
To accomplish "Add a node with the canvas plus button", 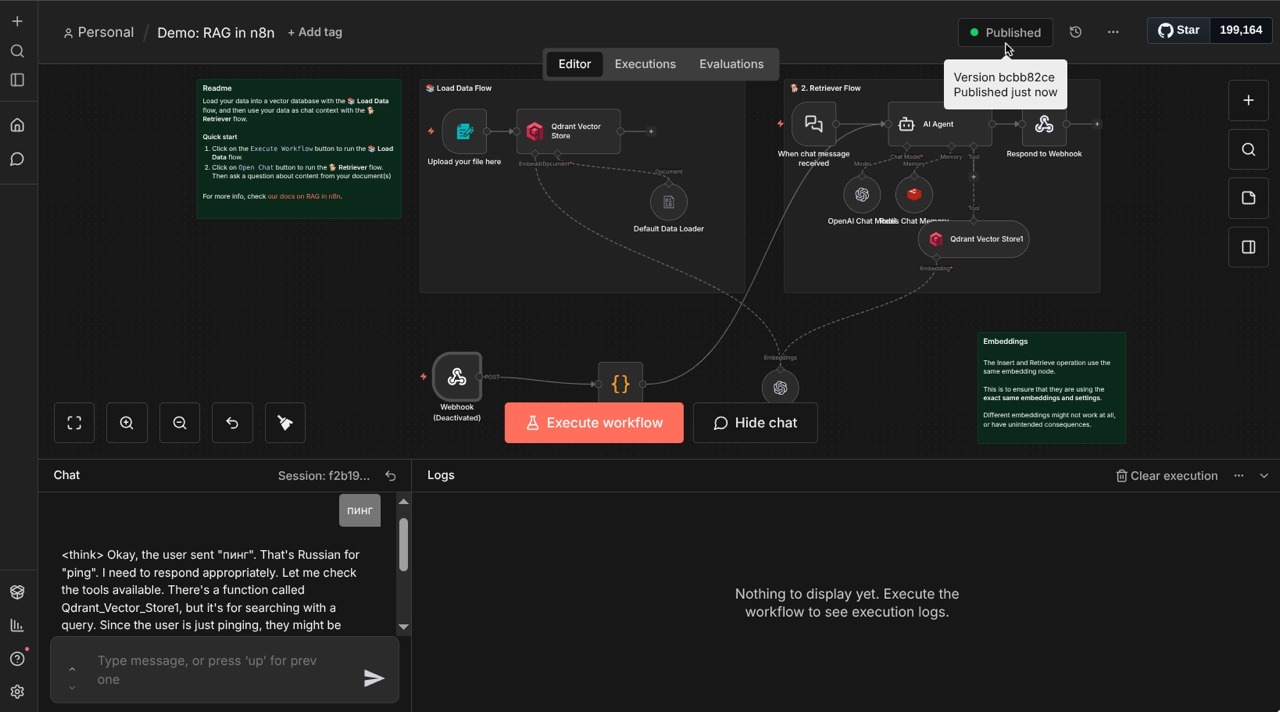I will 1248,100.
